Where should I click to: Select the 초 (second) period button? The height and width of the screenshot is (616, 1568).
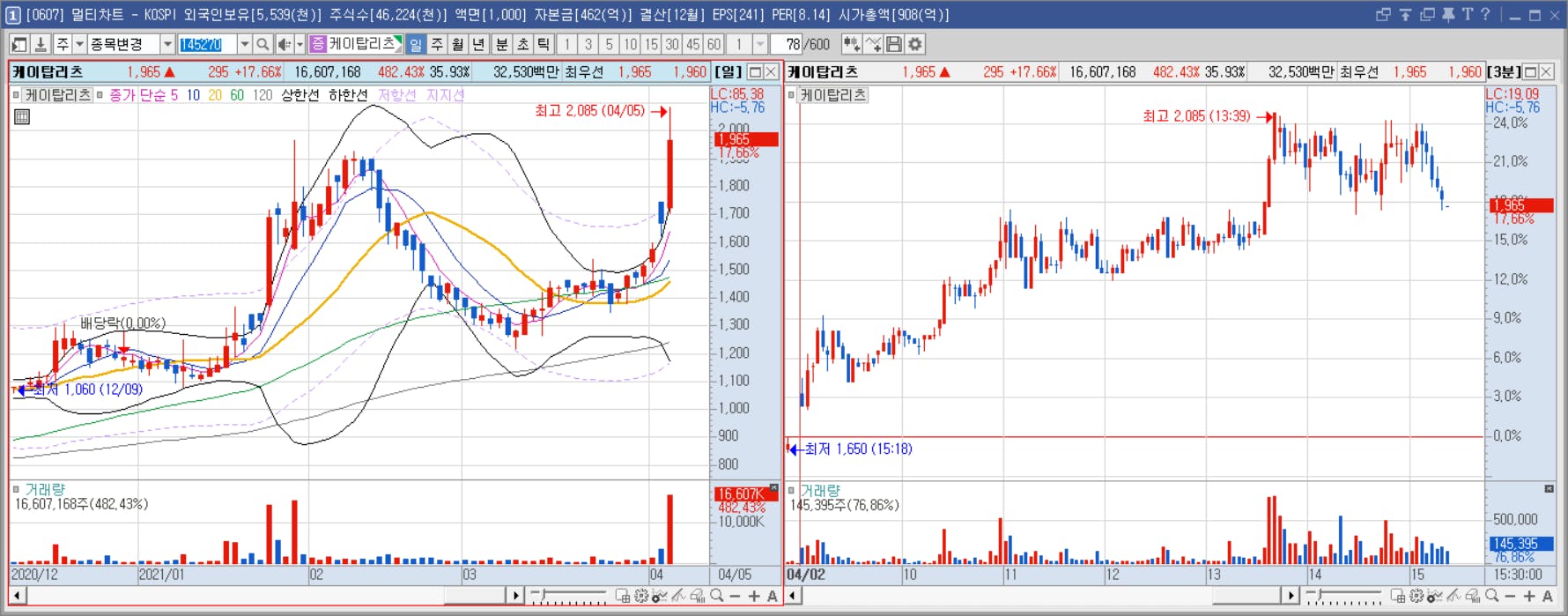coord(523,44)
